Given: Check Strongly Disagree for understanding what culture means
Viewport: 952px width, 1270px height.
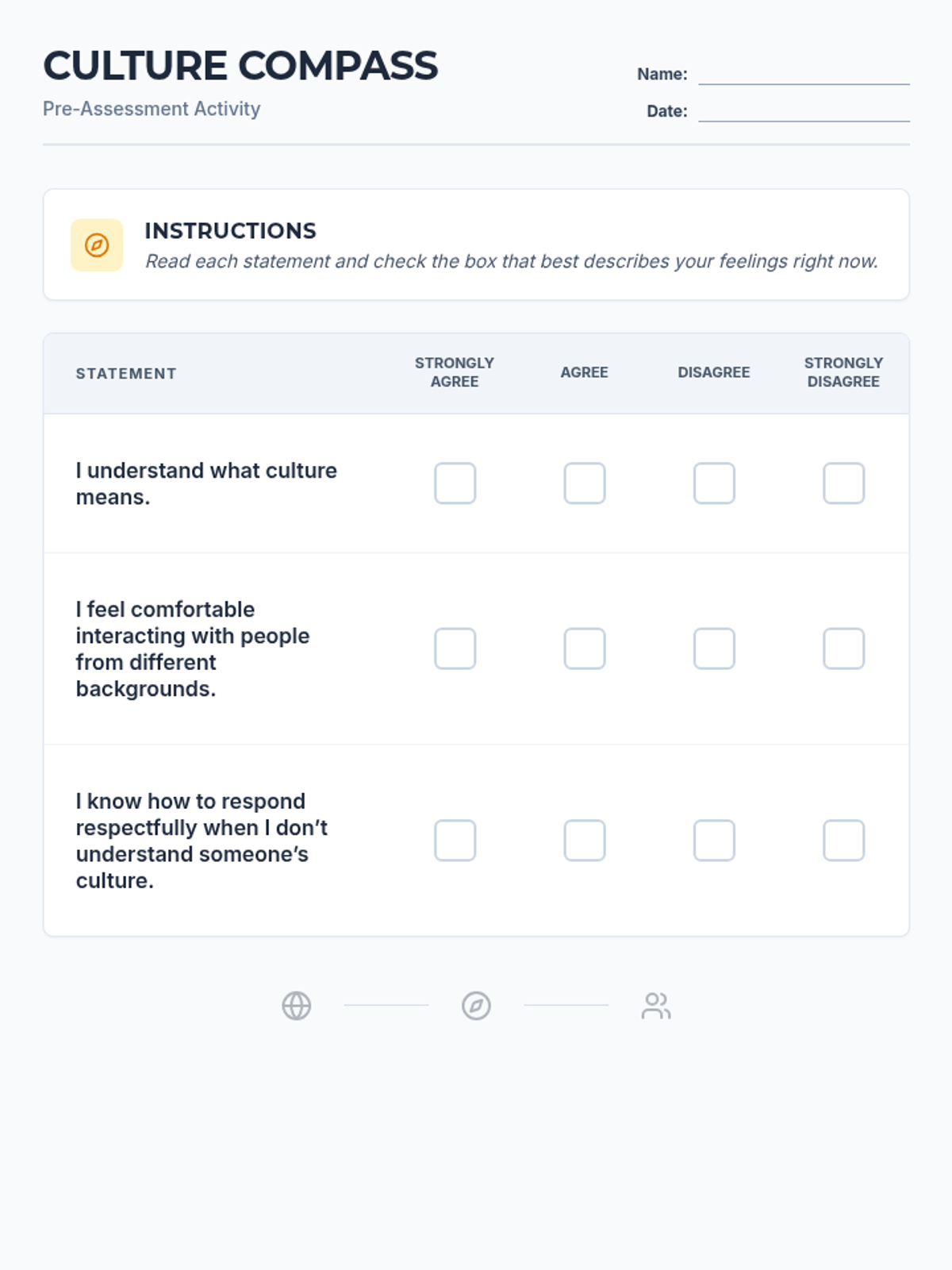Looking at the screenshot, I should coord(843,483).
